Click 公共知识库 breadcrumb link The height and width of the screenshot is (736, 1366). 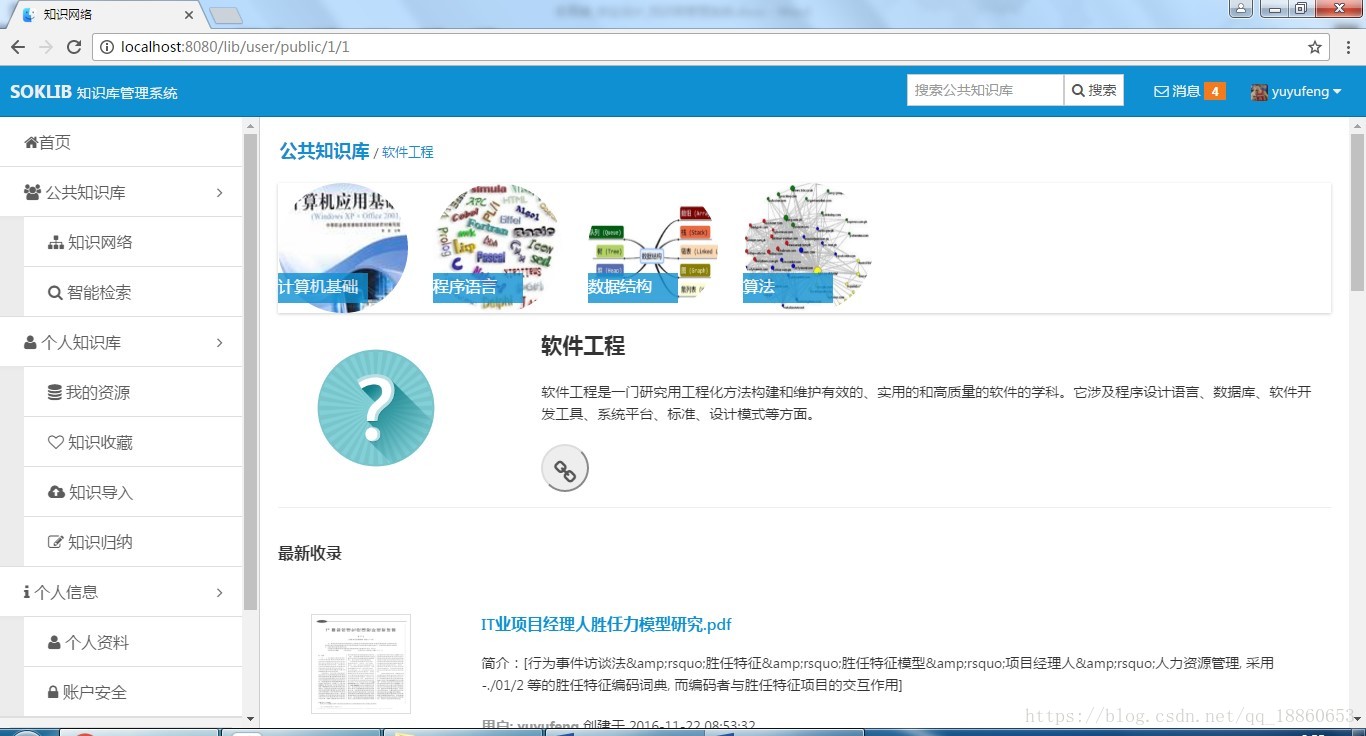[324, 151]
